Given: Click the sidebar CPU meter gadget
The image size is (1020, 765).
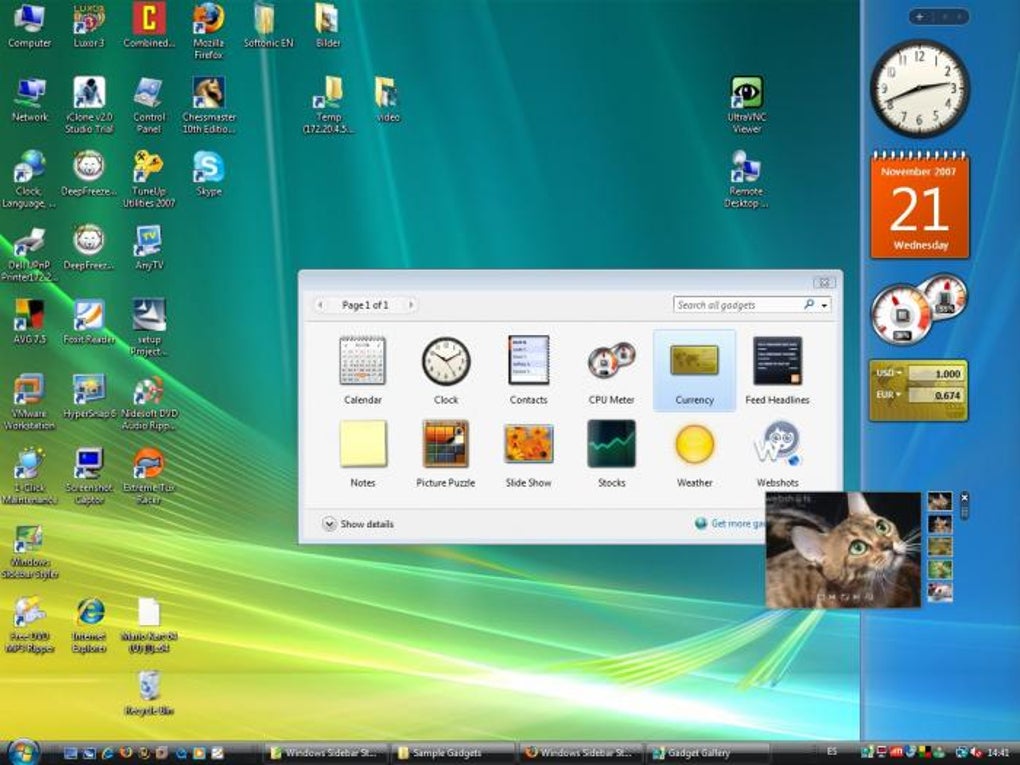Looking at the screenshot, I should click(x=919, y=308).
